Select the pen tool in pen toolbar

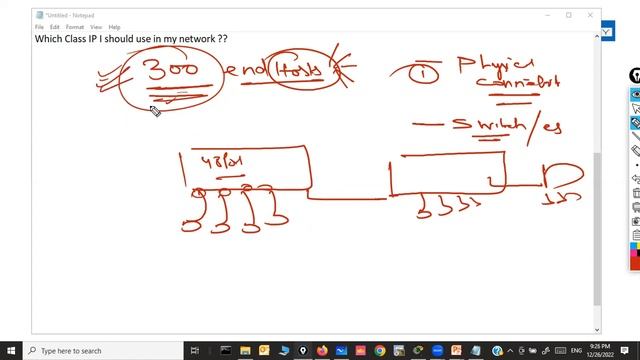(636, 122)
